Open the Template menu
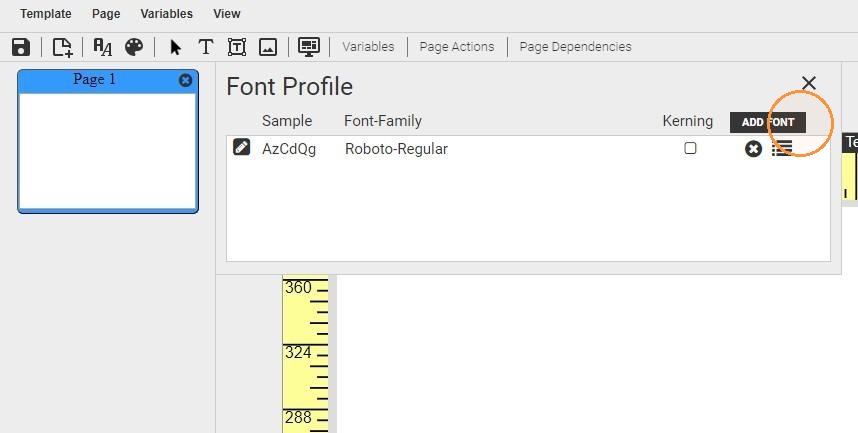 (45, 14)
